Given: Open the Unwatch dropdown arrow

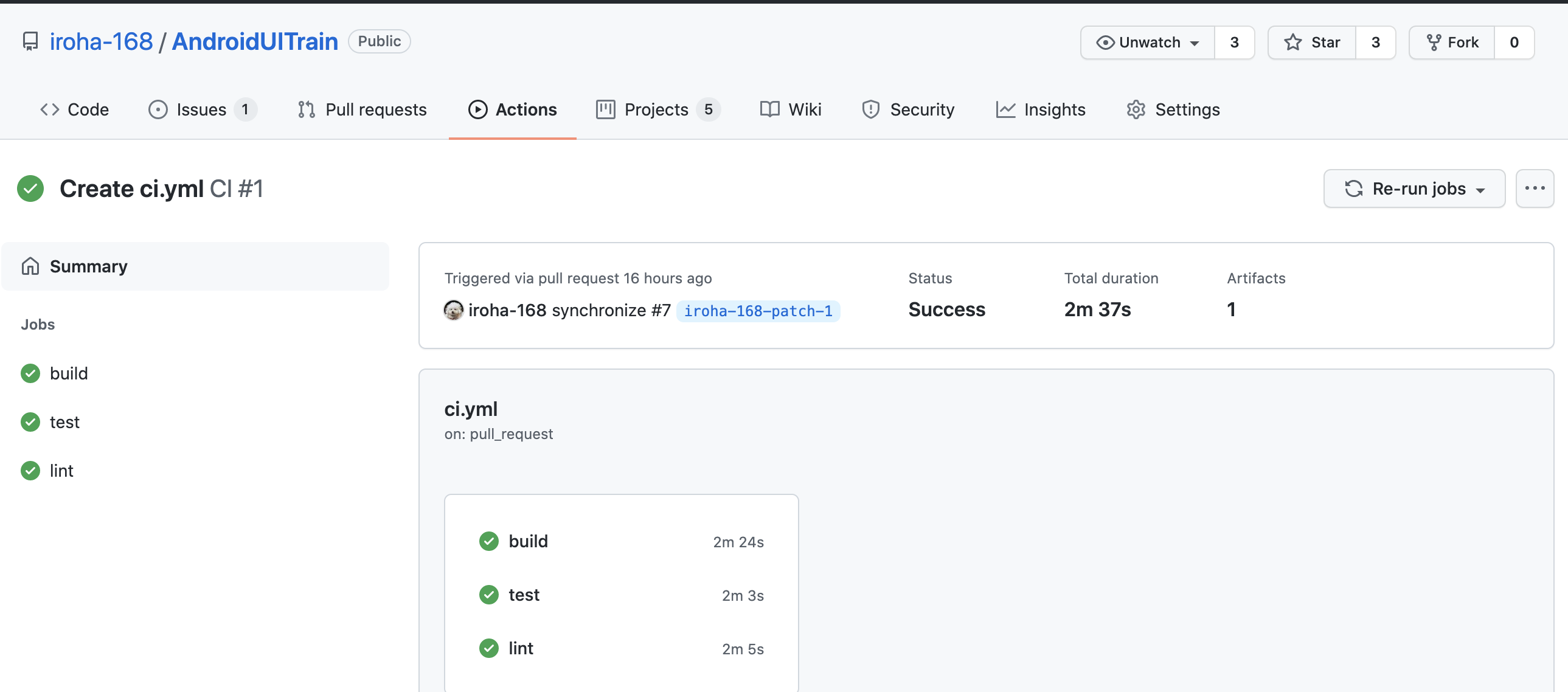Looking at the screenshot, I should (1195, 43).
